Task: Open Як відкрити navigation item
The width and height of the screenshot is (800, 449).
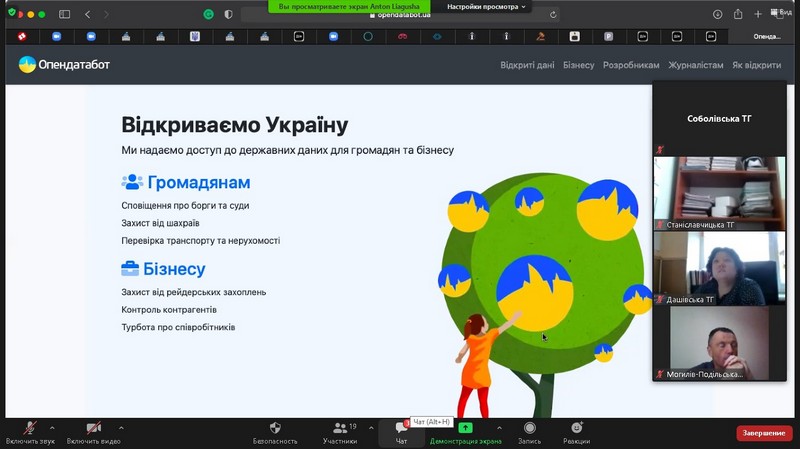Action: [x=757, y=65]
